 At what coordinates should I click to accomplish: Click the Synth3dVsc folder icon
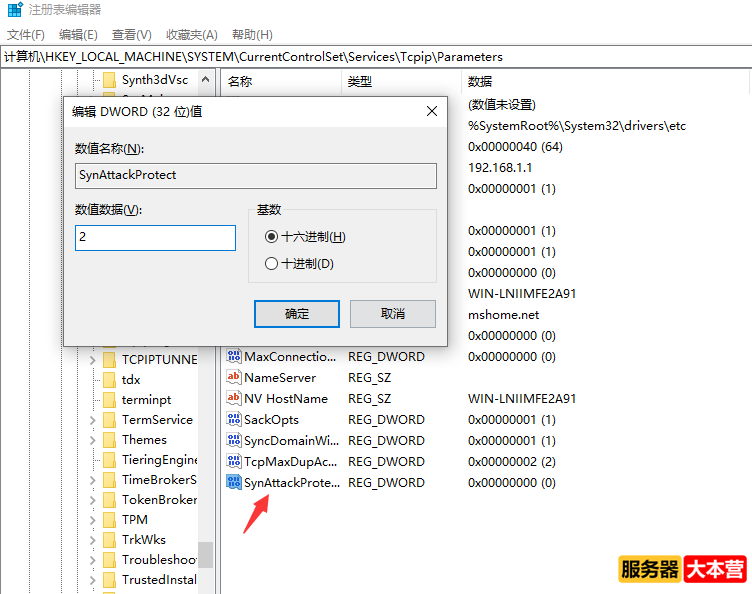click(x=109, y=80)
